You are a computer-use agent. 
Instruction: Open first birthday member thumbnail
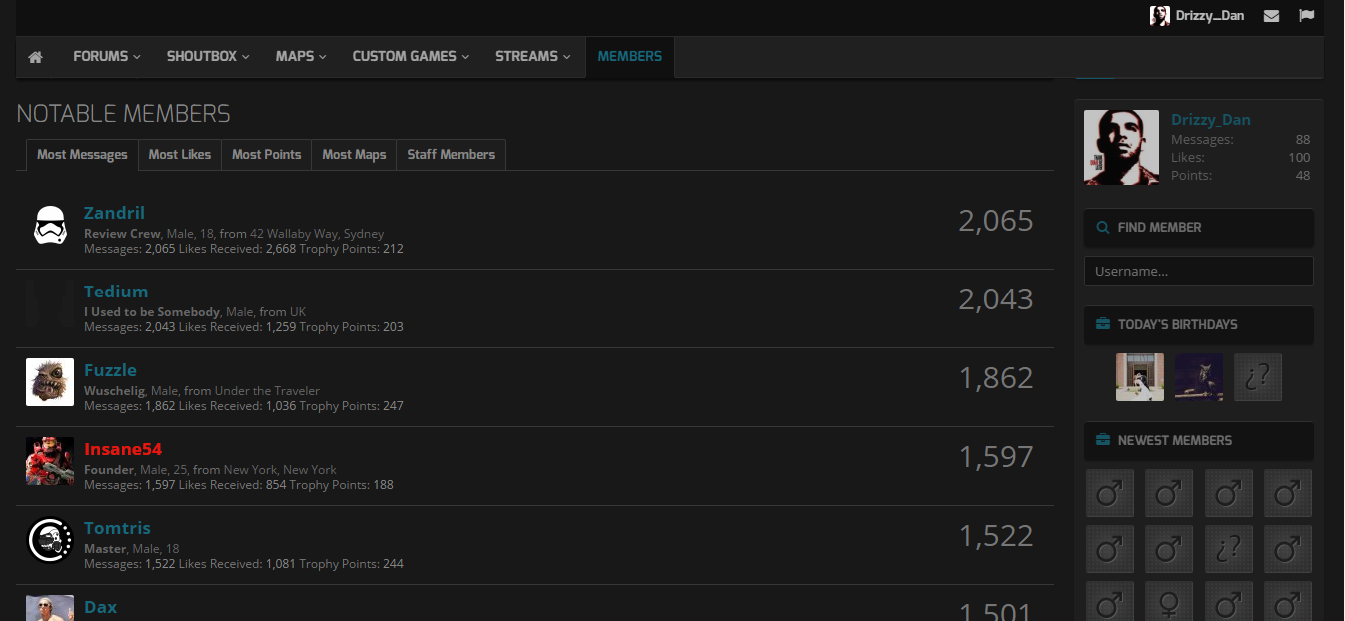point(1140,377)
